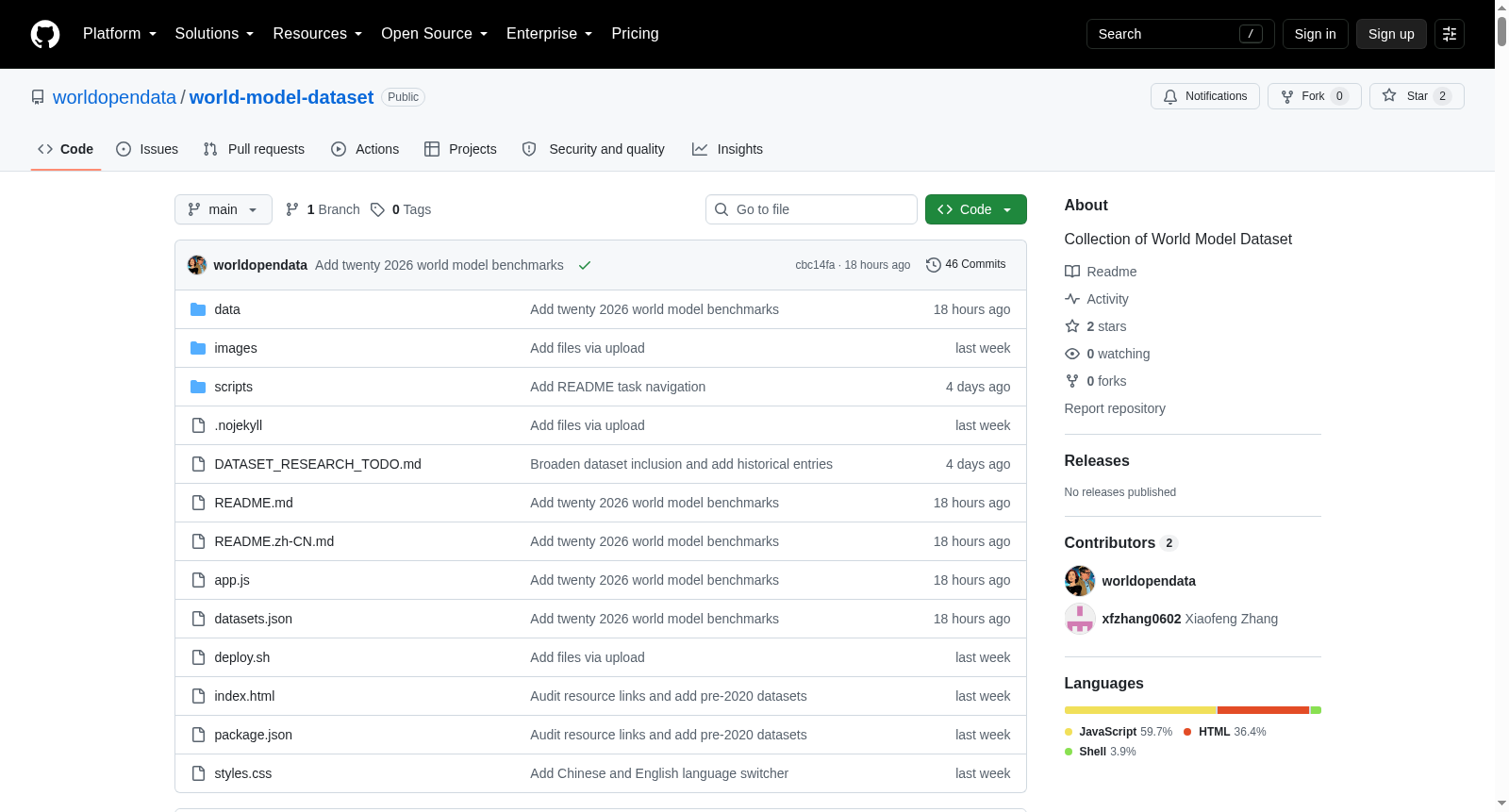
Task: Open the data folder icon
Action: [198, 309]
